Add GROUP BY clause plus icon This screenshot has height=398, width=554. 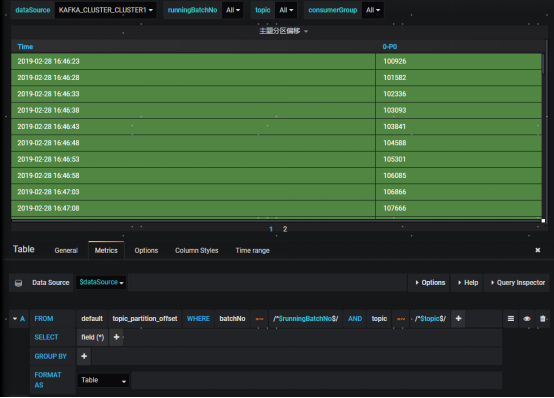tap(84, 356)
